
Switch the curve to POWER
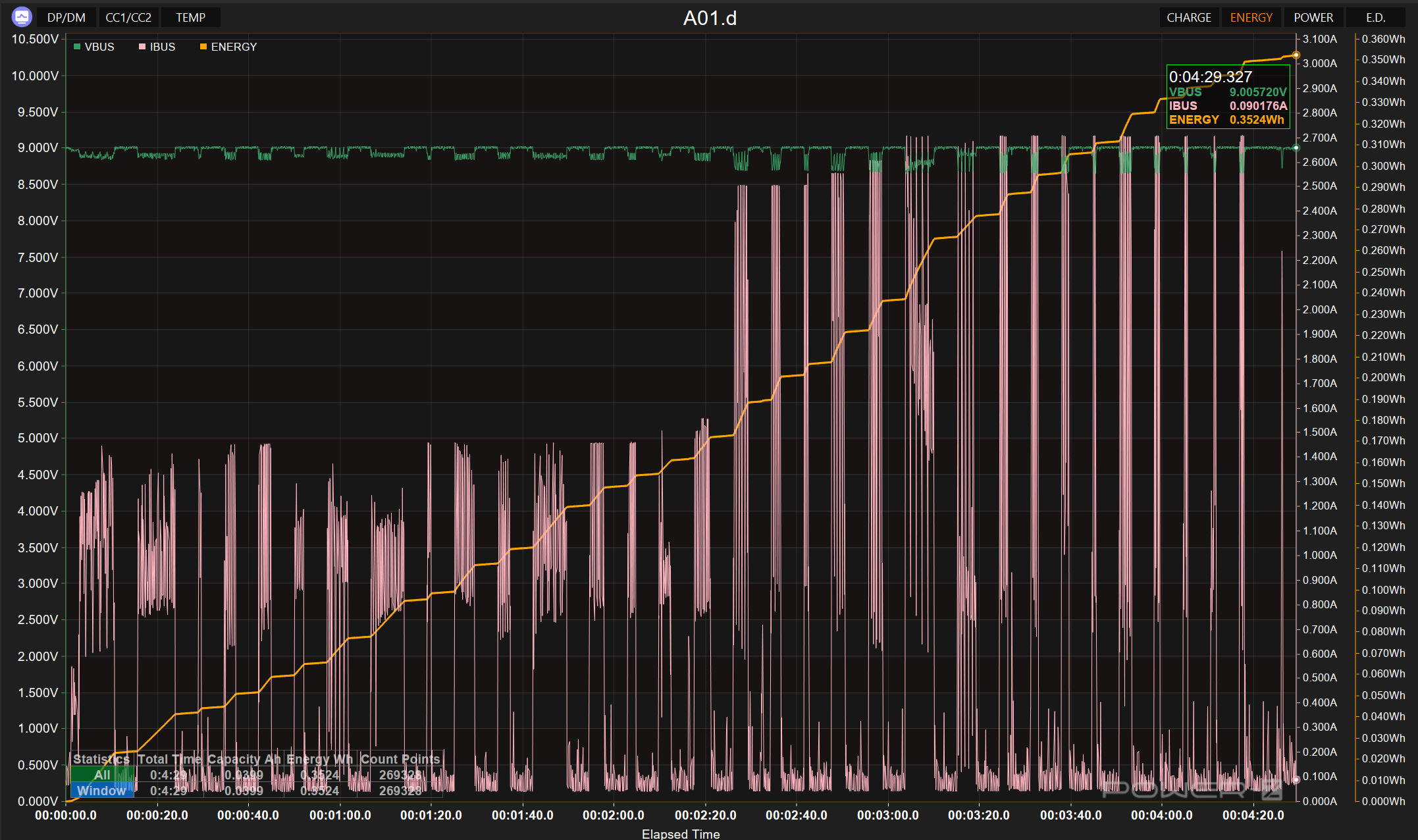coord(1313,18)
